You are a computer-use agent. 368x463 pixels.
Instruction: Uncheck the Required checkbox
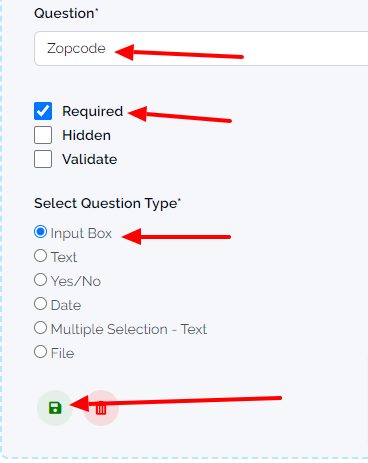(43, 111)
